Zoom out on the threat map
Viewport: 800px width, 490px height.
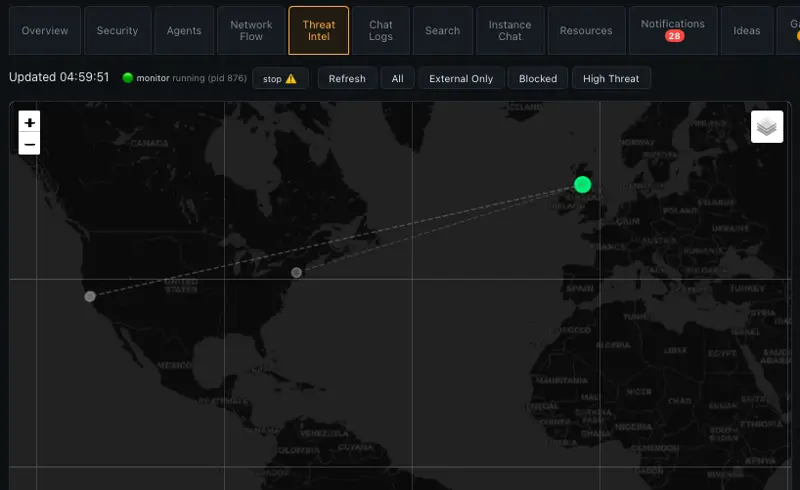tap(30, 144)
